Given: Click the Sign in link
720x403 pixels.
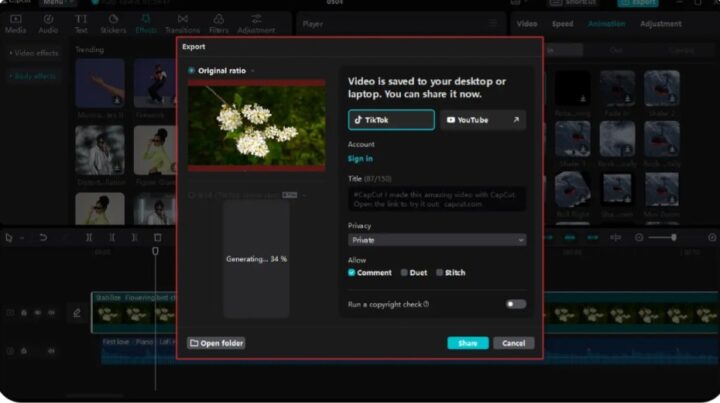Looking at the screenshot, I should (x=360, y=159).
